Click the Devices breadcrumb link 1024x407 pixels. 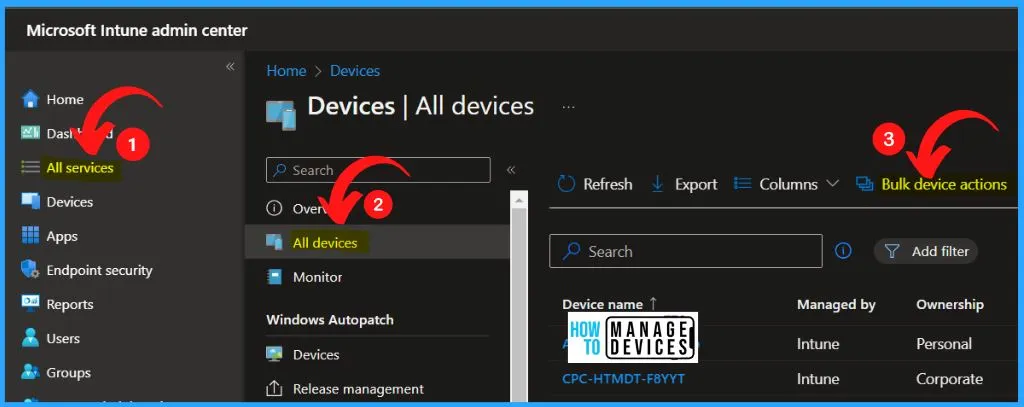click(x=355, y=71)
